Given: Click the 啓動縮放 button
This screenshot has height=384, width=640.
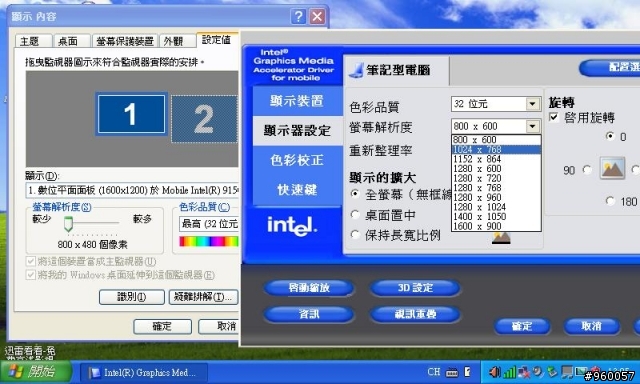Looking at the screenshot, I should tap(309, 288).
